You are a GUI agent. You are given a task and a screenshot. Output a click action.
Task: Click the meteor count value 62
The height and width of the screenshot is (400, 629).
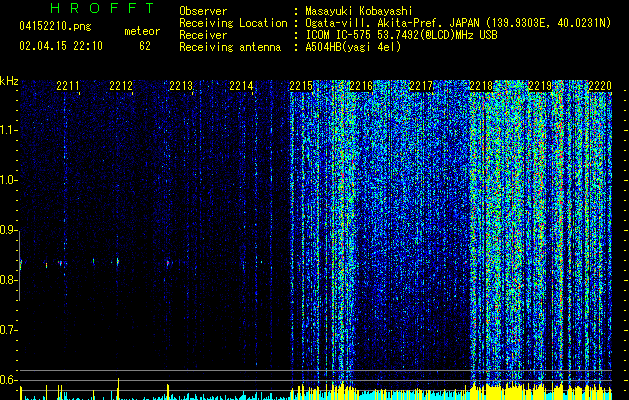145,46
